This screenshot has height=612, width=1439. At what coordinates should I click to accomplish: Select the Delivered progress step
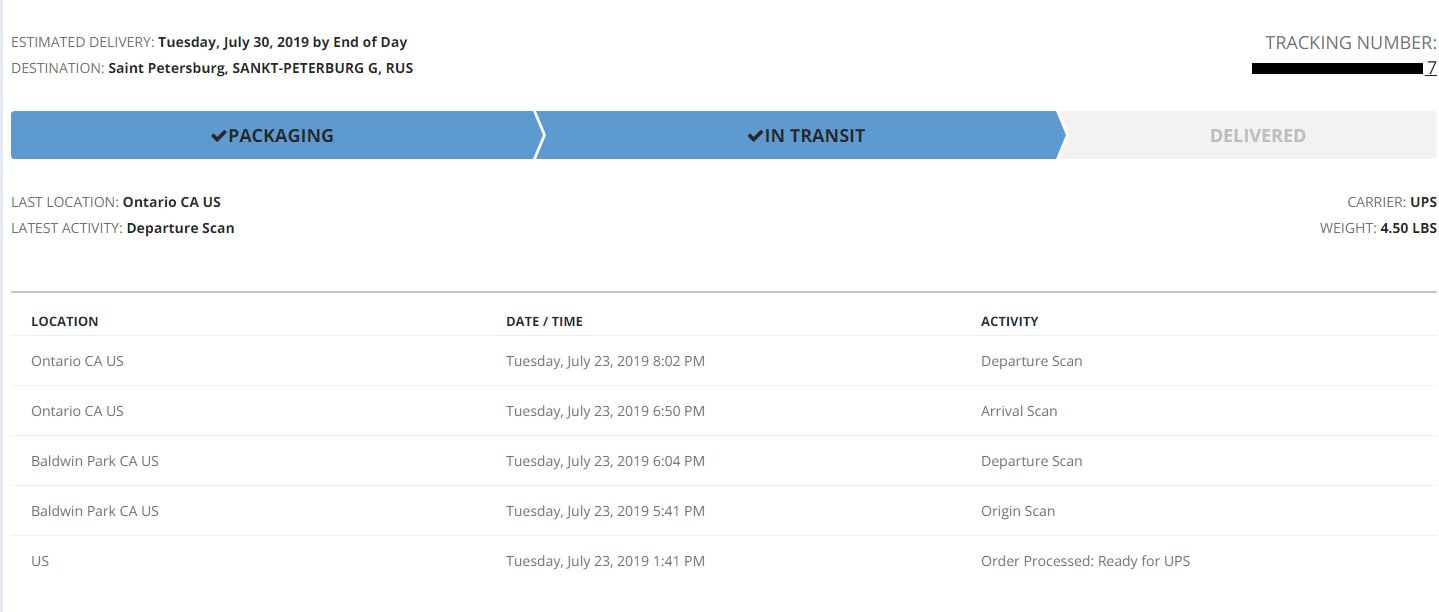coord(1257,136)
